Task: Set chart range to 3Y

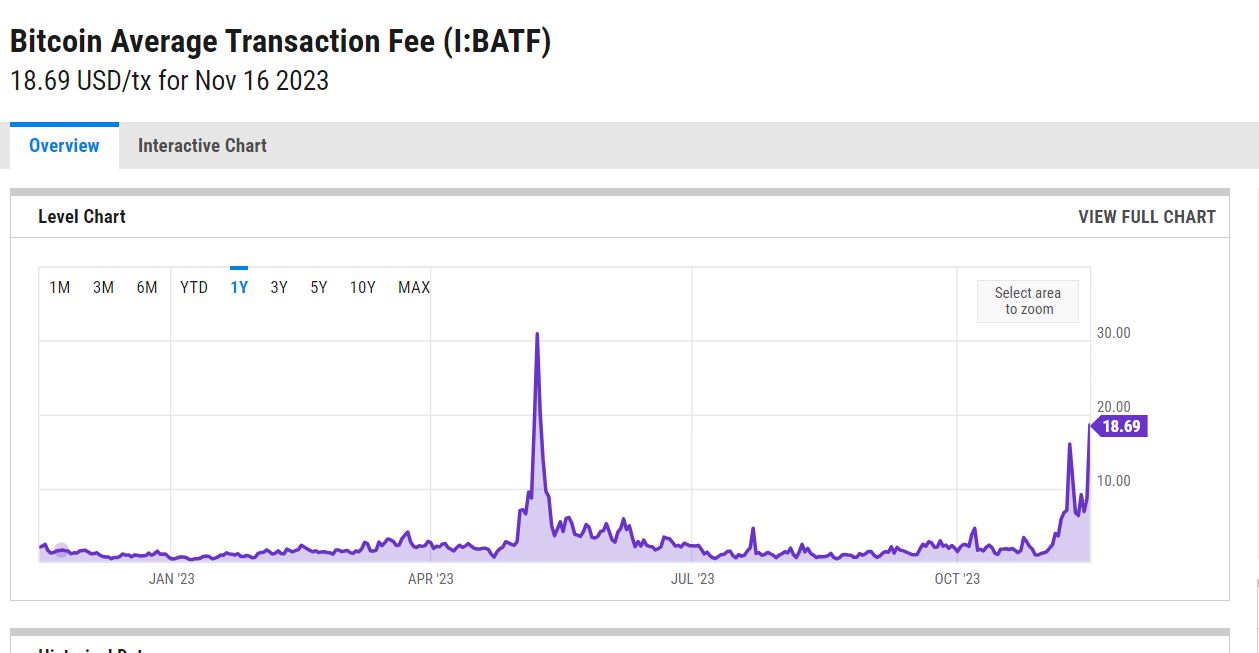Action: coord(279,288)
